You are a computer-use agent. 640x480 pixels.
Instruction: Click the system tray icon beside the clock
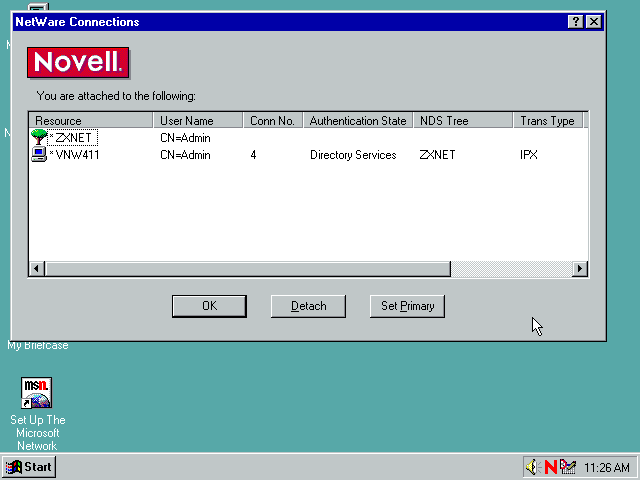[568, 467]
